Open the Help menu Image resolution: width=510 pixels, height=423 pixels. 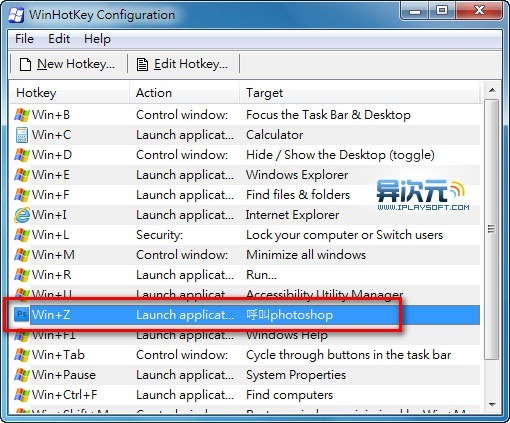pos(97,39)
